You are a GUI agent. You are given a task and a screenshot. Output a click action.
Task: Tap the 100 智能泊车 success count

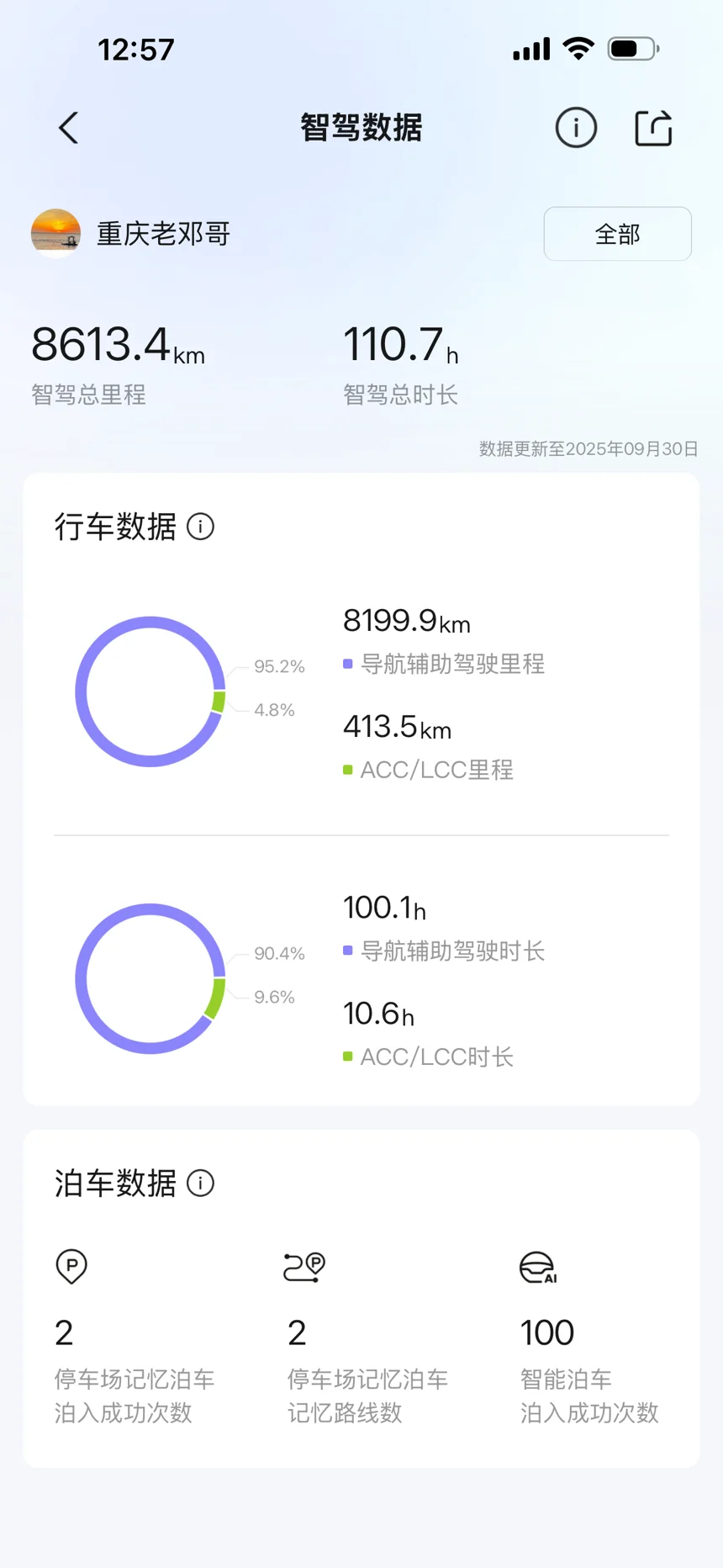click(x=547, y=1333)
